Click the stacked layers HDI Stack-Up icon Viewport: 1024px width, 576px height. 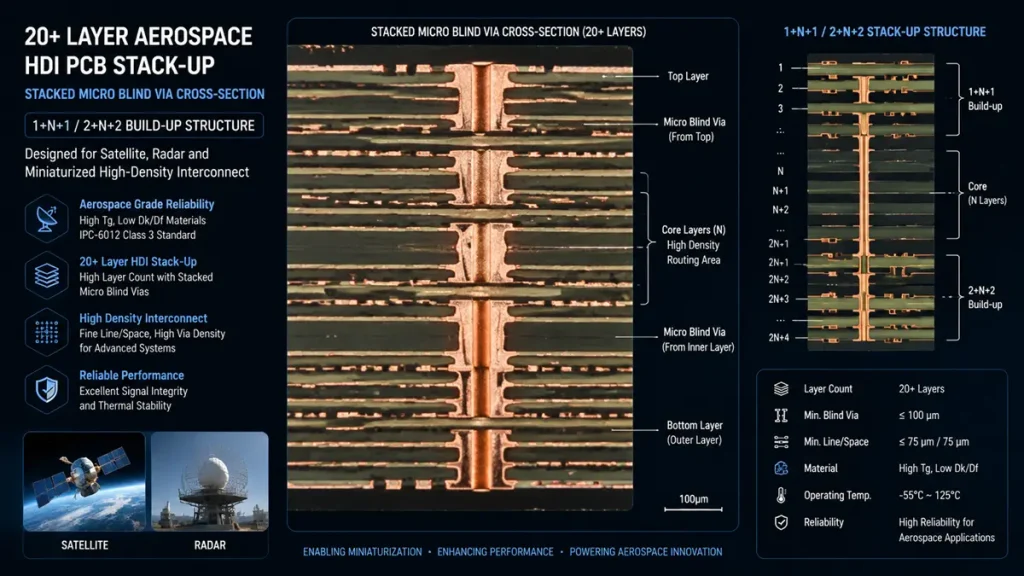tap(46, 276)
